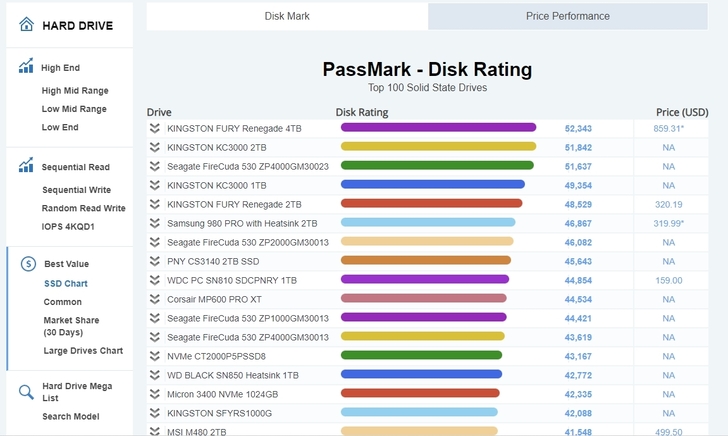Open the PNY CS3140 2TB SSD entry

pyautogui.click(x=215, y=261)
